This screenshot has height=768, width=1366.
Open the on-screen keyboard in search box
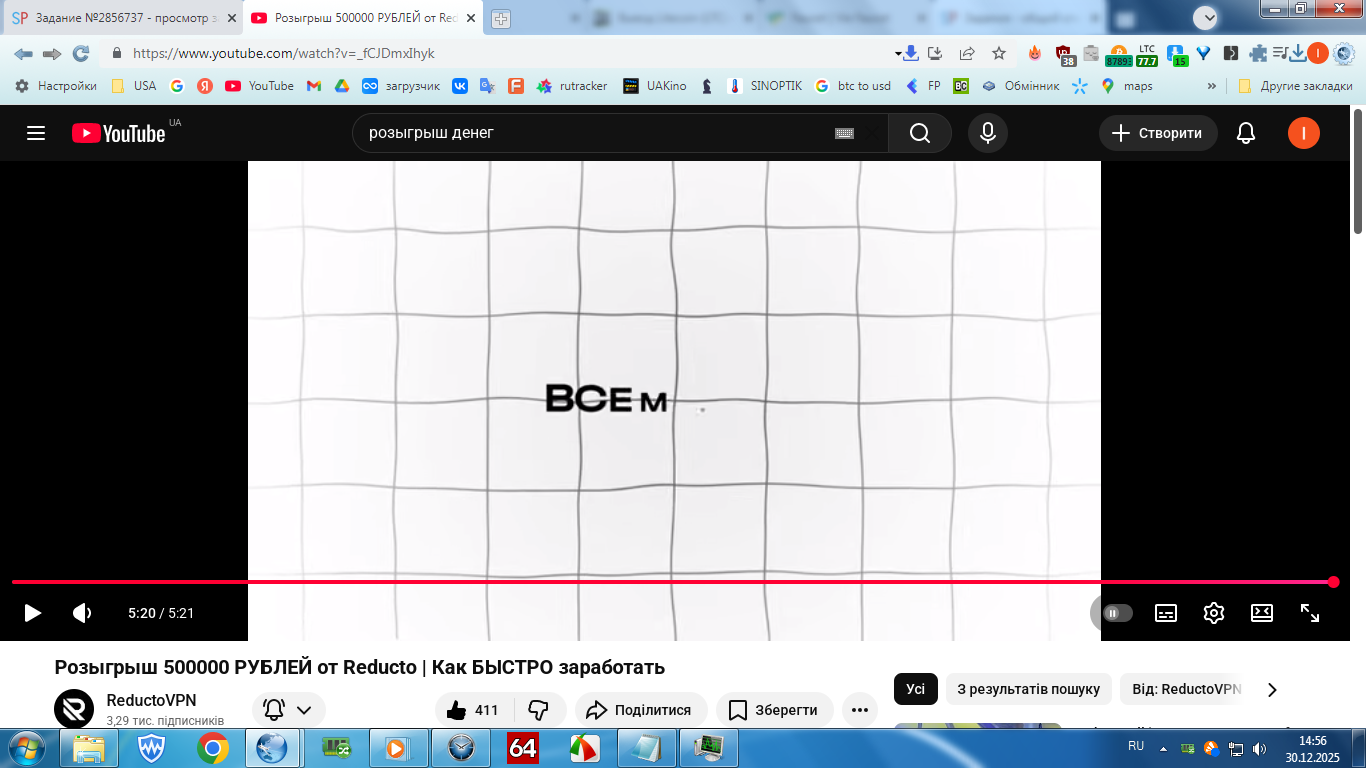click(x=844, y=133)
